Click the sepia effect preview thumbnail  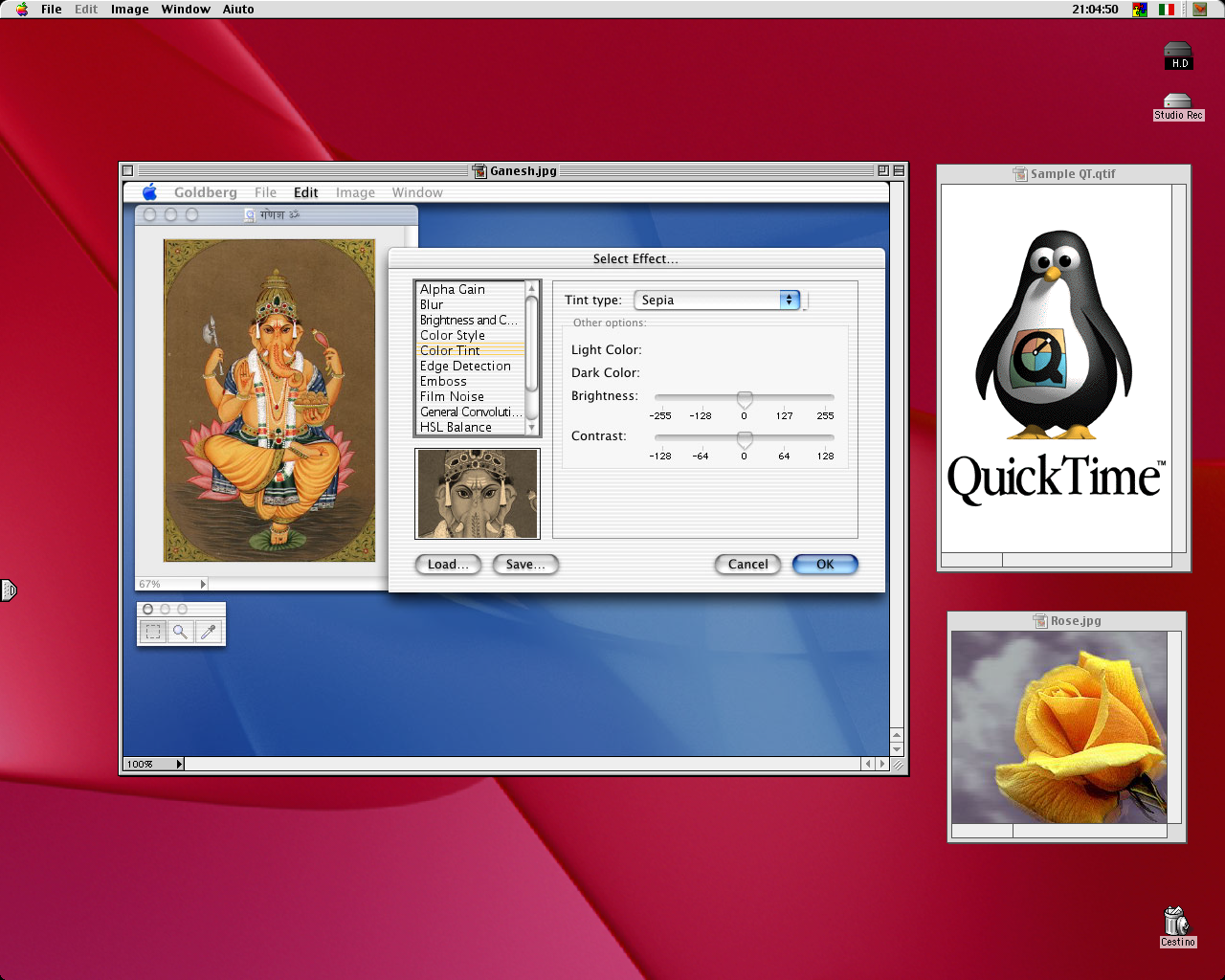[x=478, y=494]
